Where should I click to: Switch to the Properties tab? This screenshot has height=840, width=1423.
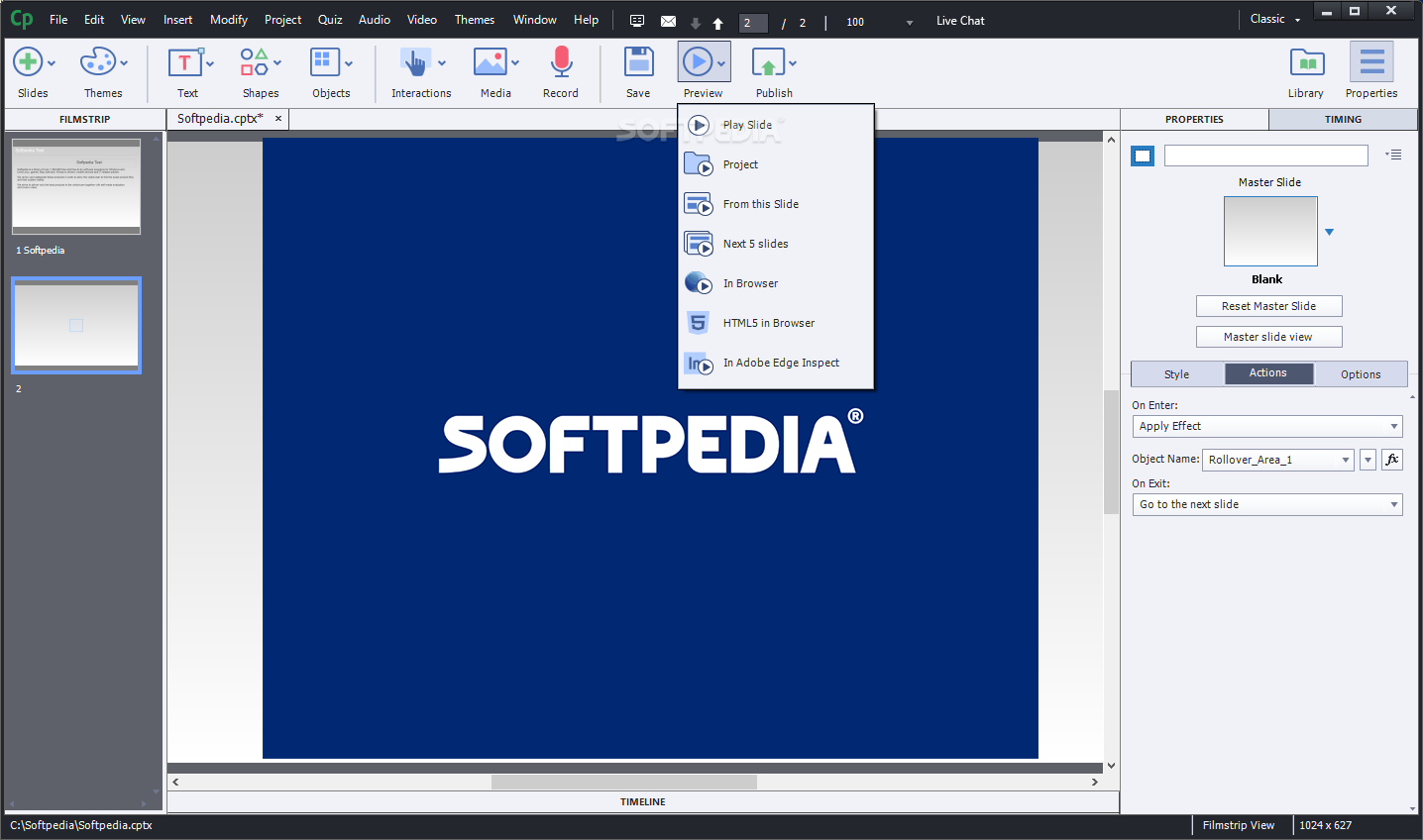point(1194,119)
